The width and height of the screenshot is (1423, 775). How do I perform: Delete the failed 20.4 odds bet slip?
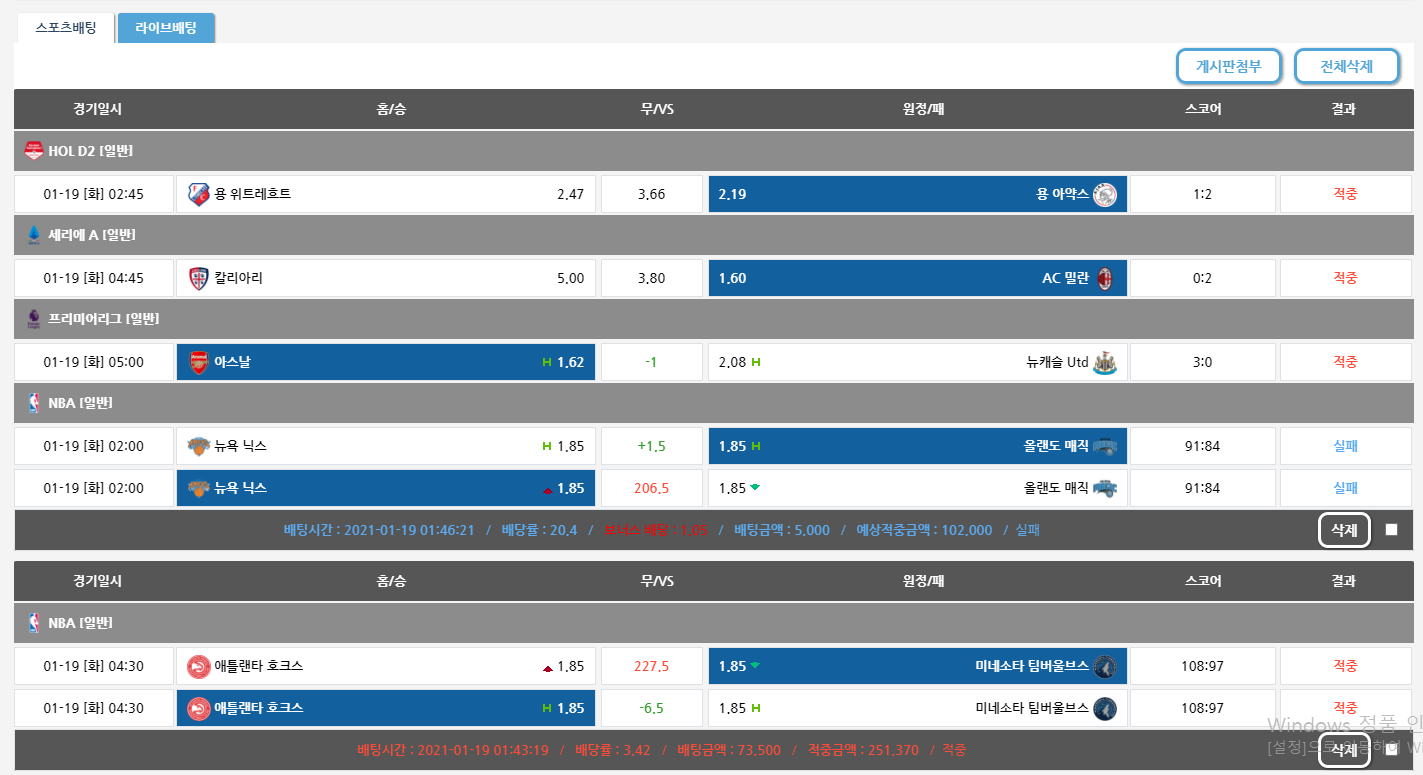pyautogui.click(x=1344, y=530)
